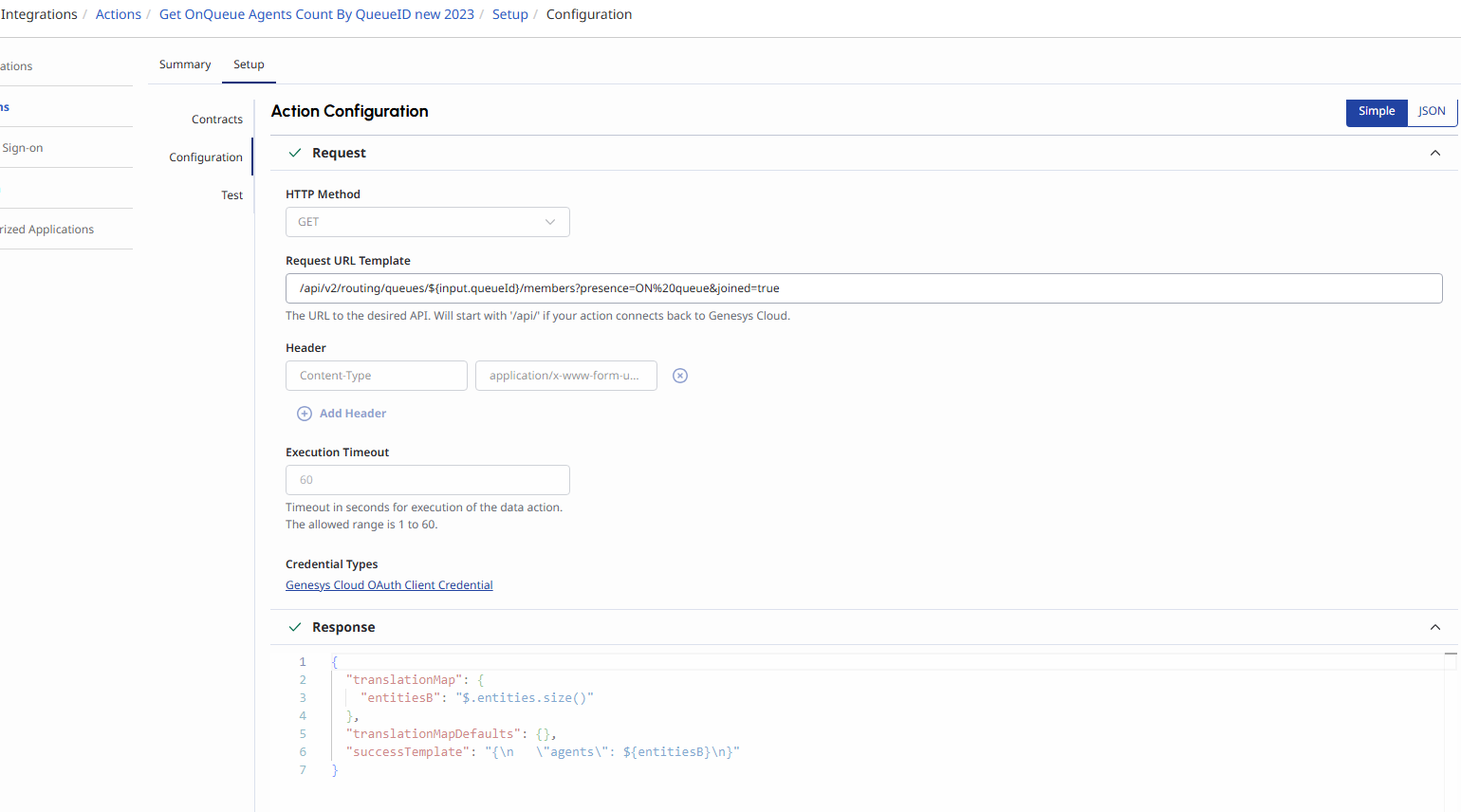1461x812 pixels.
Task: Open the HTTP Method dropdown
Action: point(427,222)
